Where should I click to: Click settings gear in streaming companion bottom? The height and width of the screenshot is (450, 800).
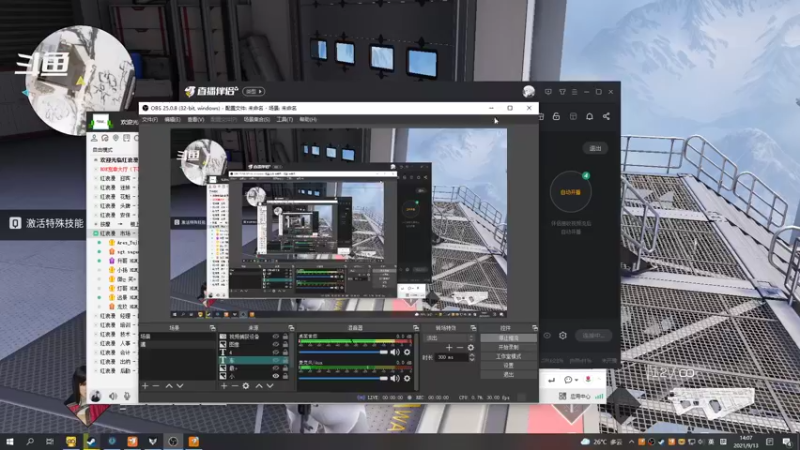click(x=563, y=336)
